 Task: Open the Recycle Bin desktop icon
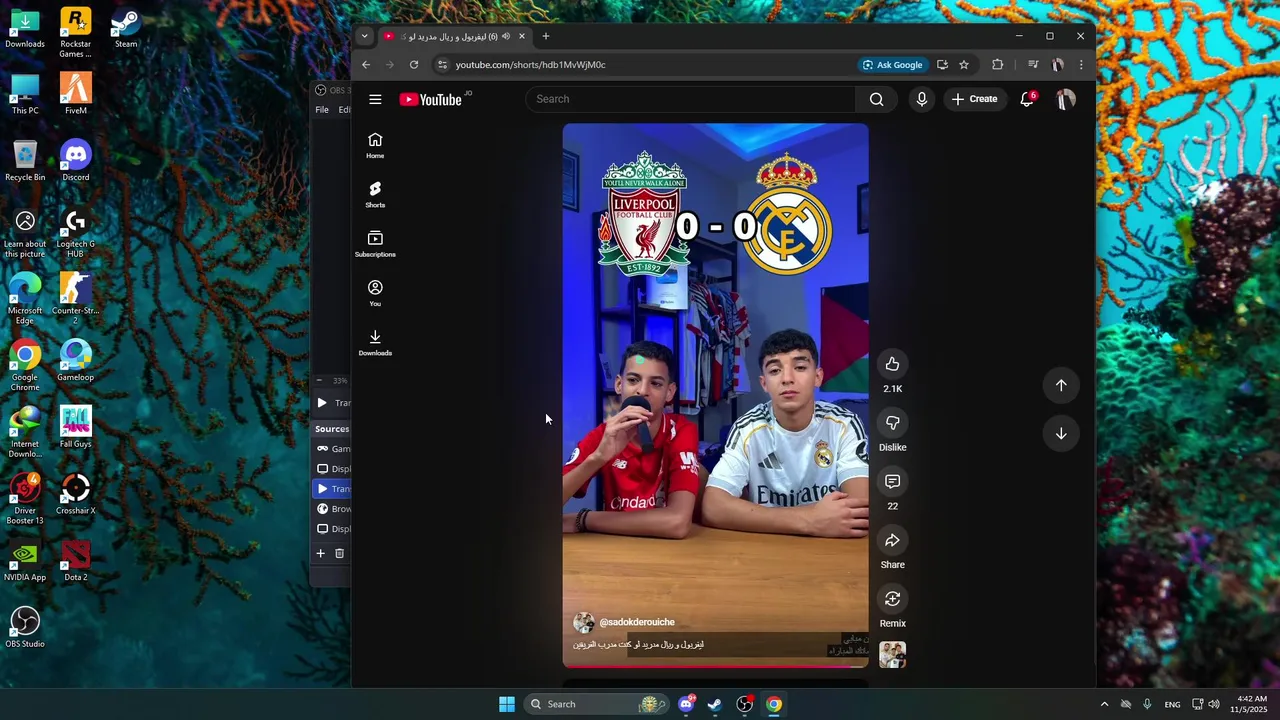pos(25,161)
